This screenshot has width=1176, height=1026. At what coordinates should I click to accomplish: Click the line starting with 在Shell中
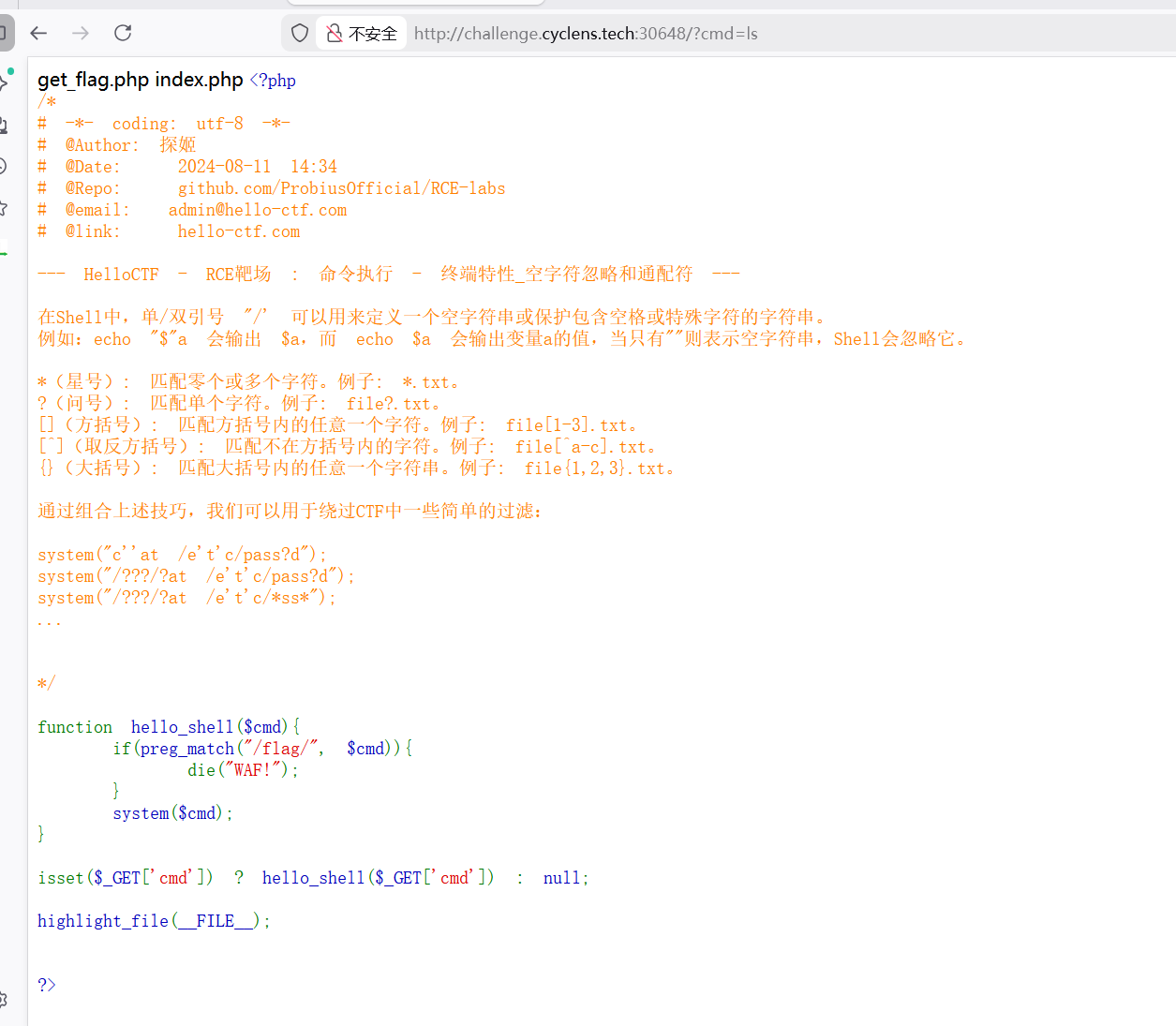[432, 318]
